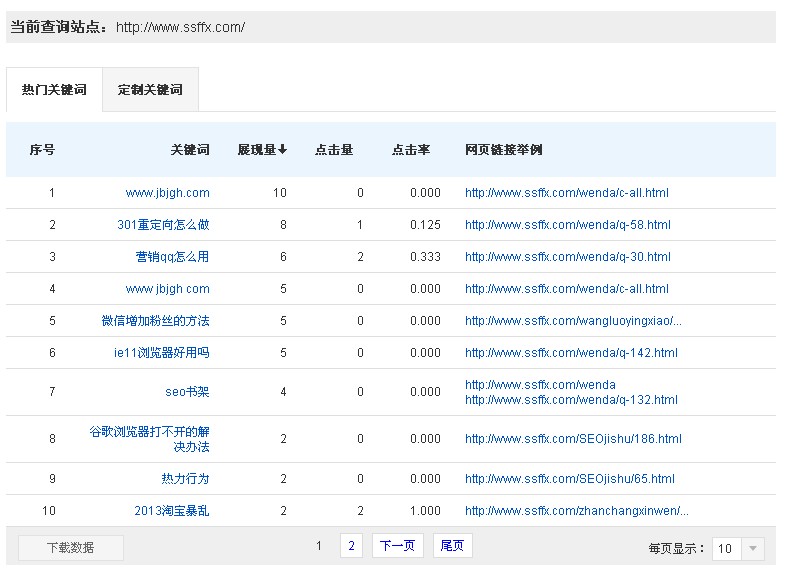Screen dimensions: 797x584
Task: Click the 网页链接举例 column header
Action: point(504,149)
